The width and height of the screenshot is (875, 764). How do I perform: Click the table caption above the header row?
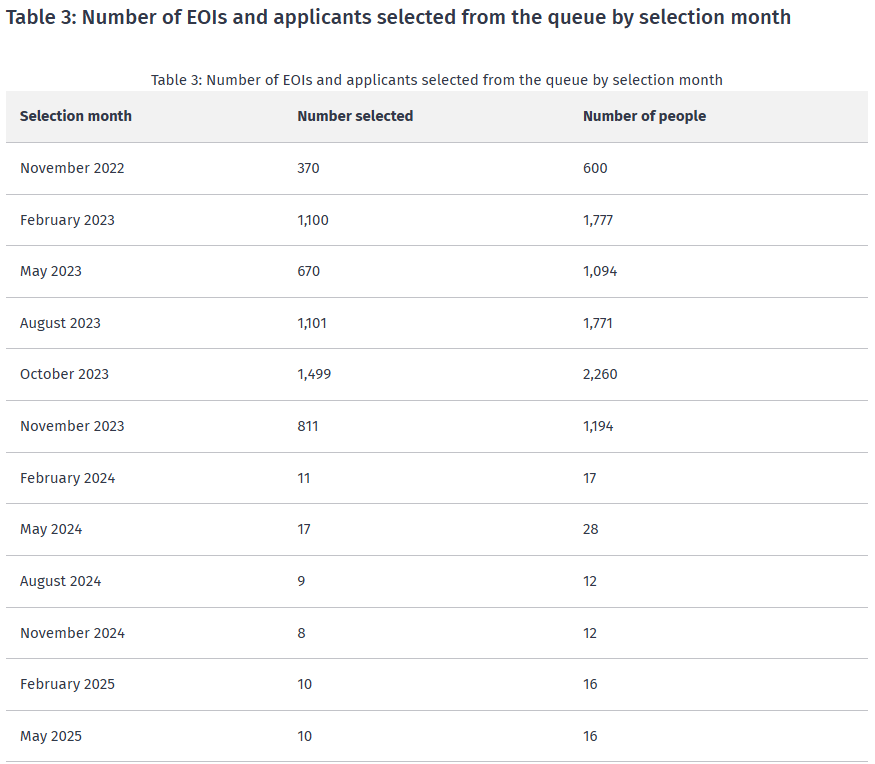coord(436,80)
